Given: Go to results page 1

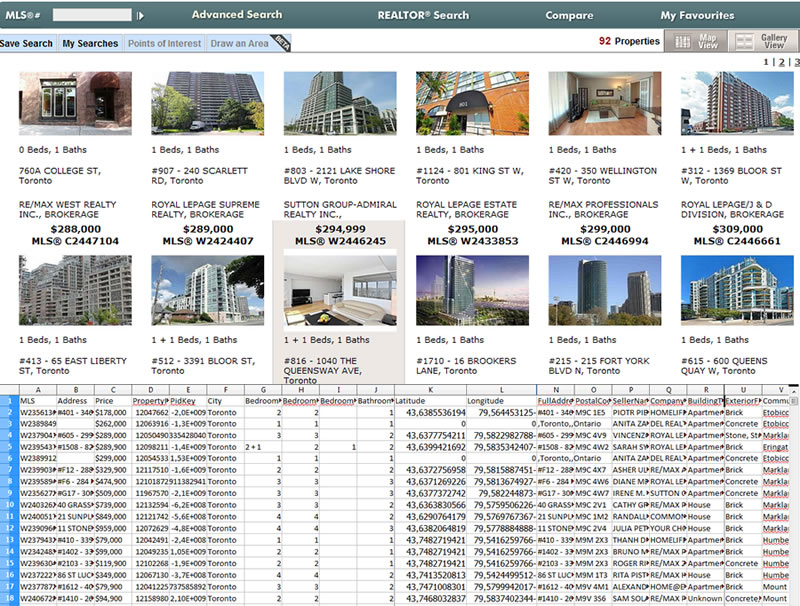Looking at the screenshot, I should pyautogui.click(x=766, y=62).
